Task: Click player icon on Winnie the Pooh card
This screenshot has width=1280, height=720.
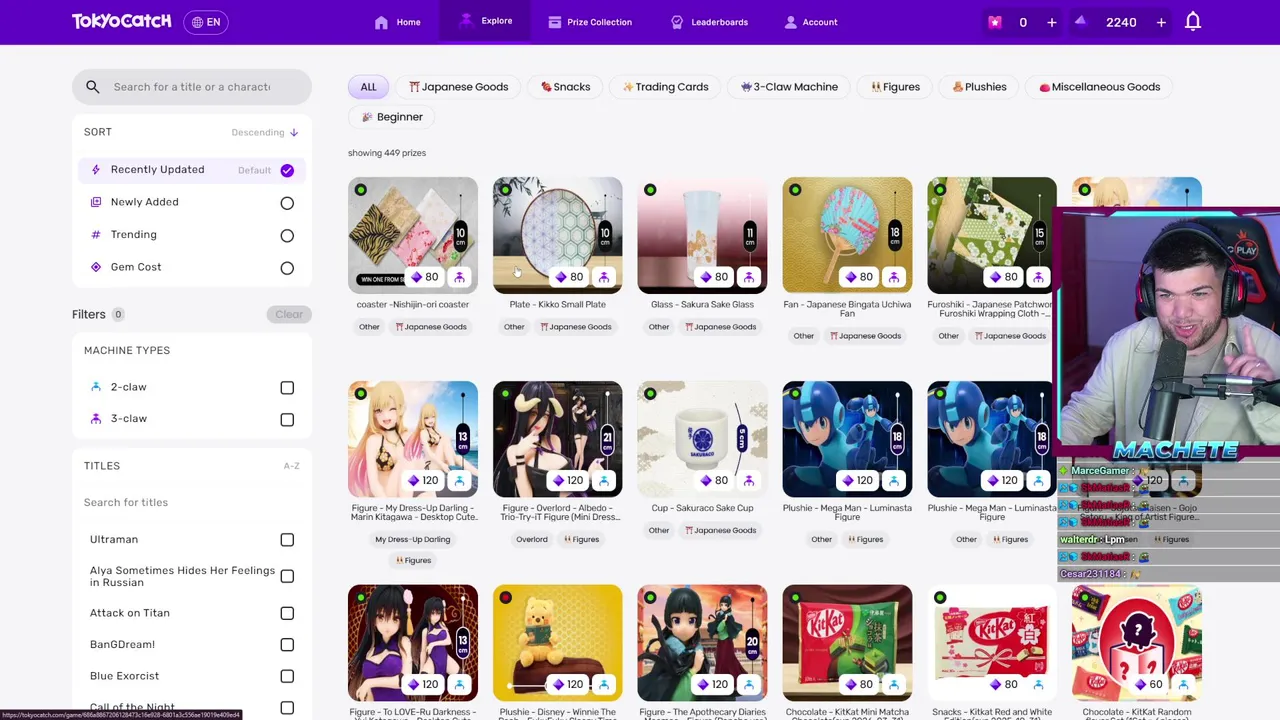Action: 604,685
